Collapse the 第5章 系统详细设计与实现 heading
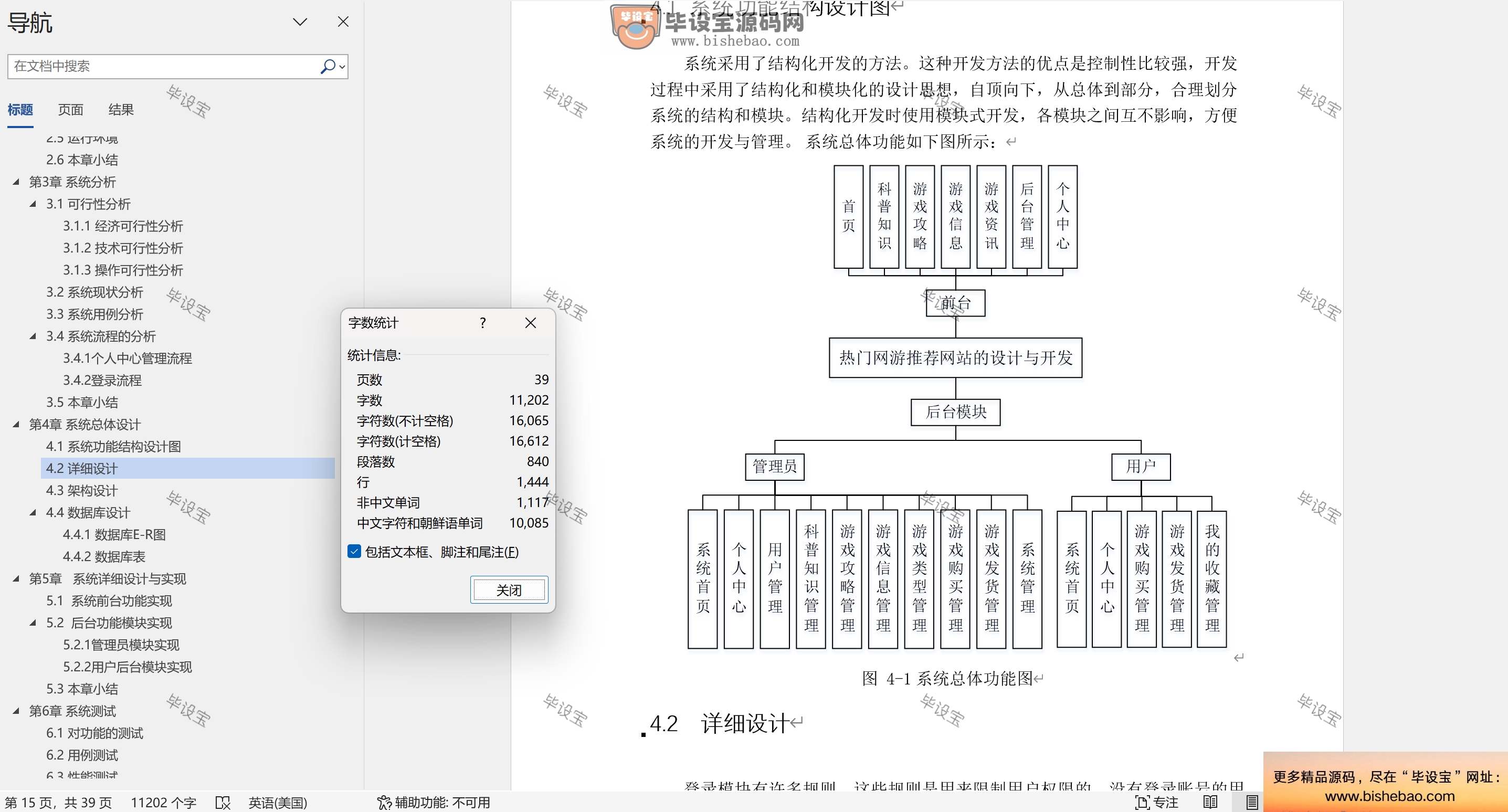The width and height of the screenshot is (1508, 812). (x=16, y=578)
